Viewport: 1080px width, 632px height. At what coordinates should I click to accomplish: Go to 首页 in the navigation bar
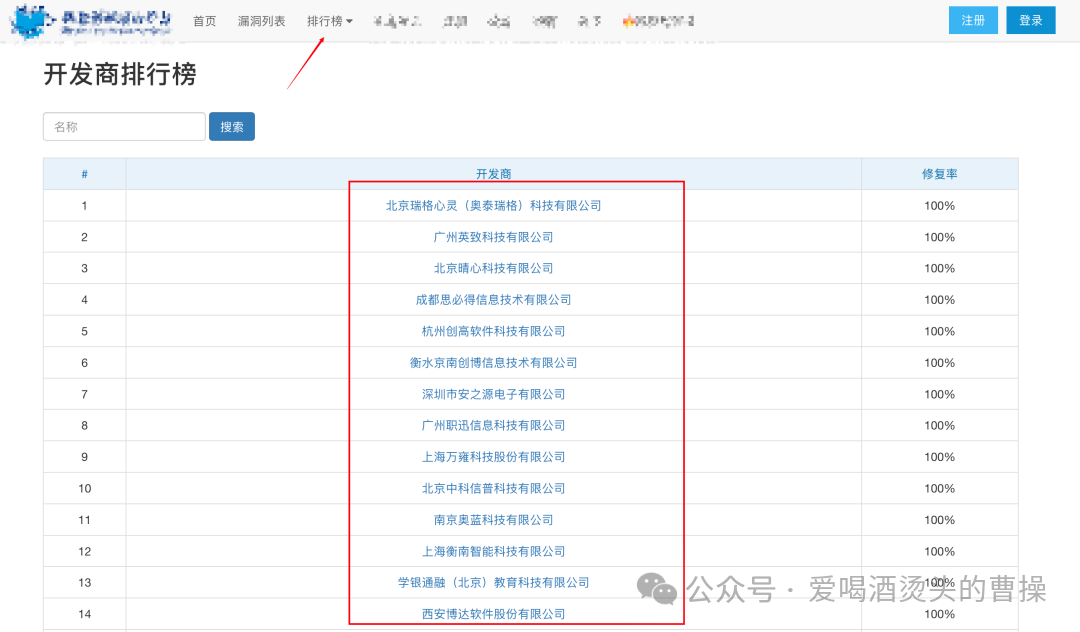pos(205,21)
